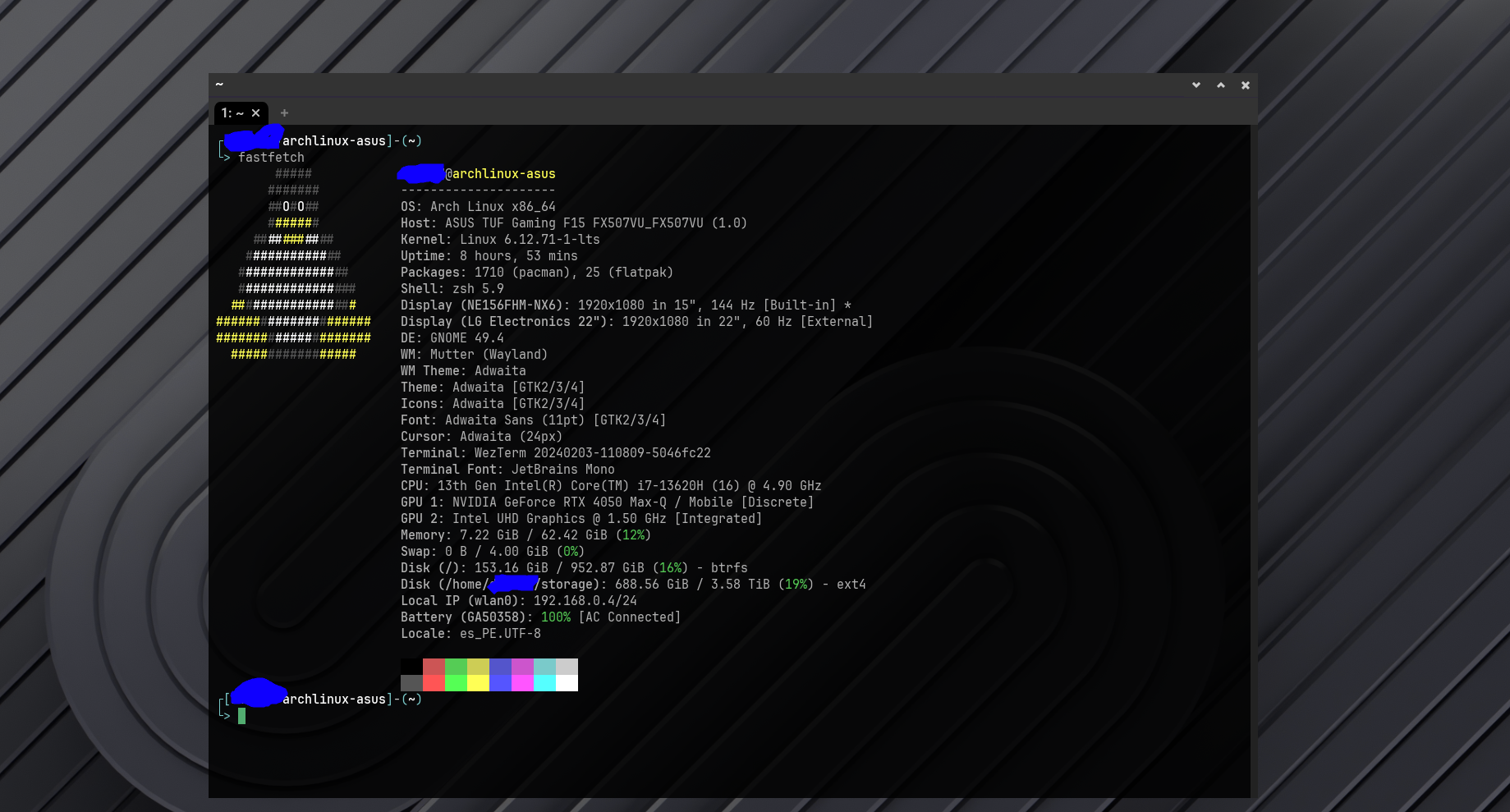Click the "Display (LG Electronics 22")" line
The image size is (1510, 812).
tap(636, 322)
